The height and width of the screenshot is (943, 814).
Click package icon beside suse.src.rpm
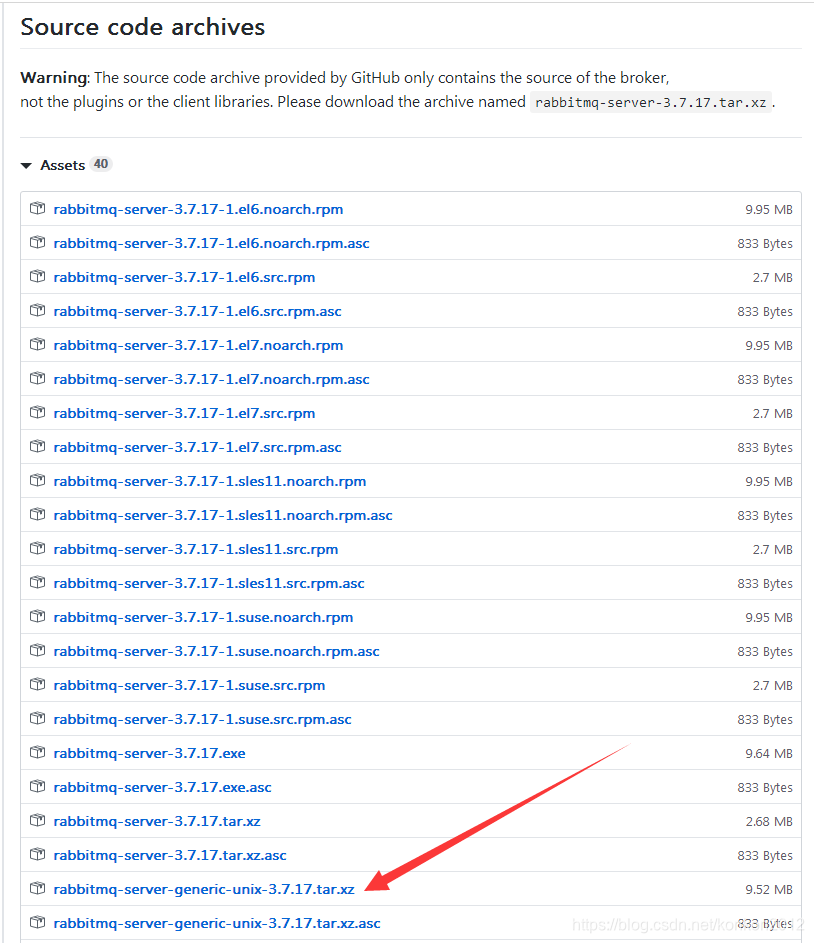pos(37,684)
